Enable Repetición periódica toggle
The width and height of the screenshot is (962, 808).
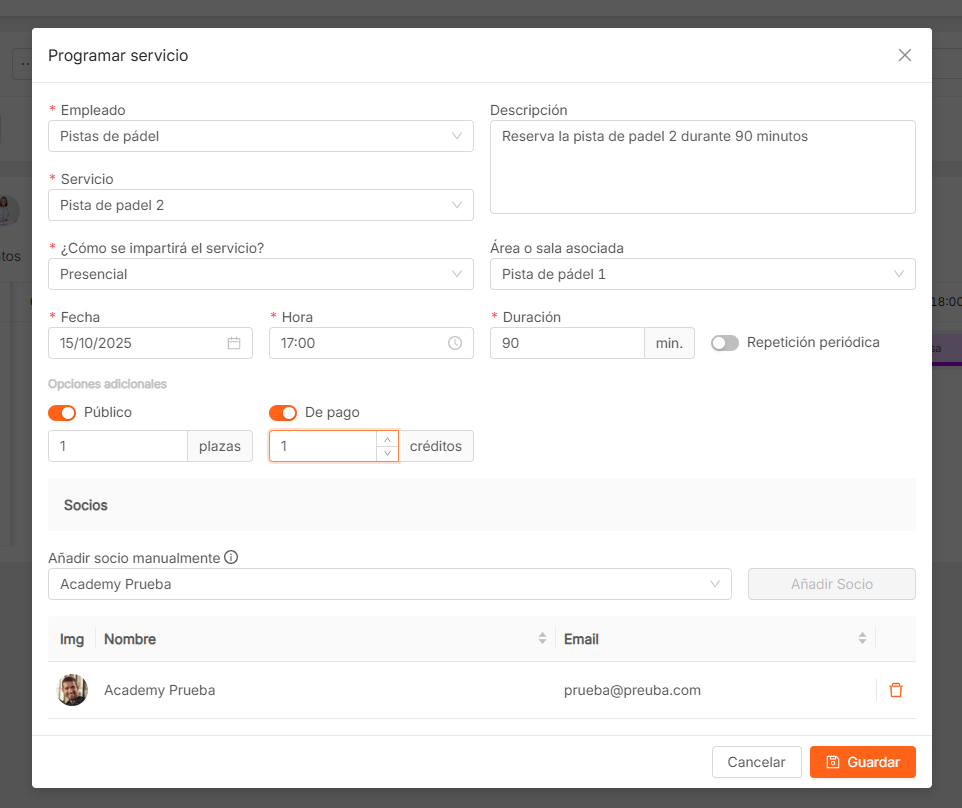point(725,343)
